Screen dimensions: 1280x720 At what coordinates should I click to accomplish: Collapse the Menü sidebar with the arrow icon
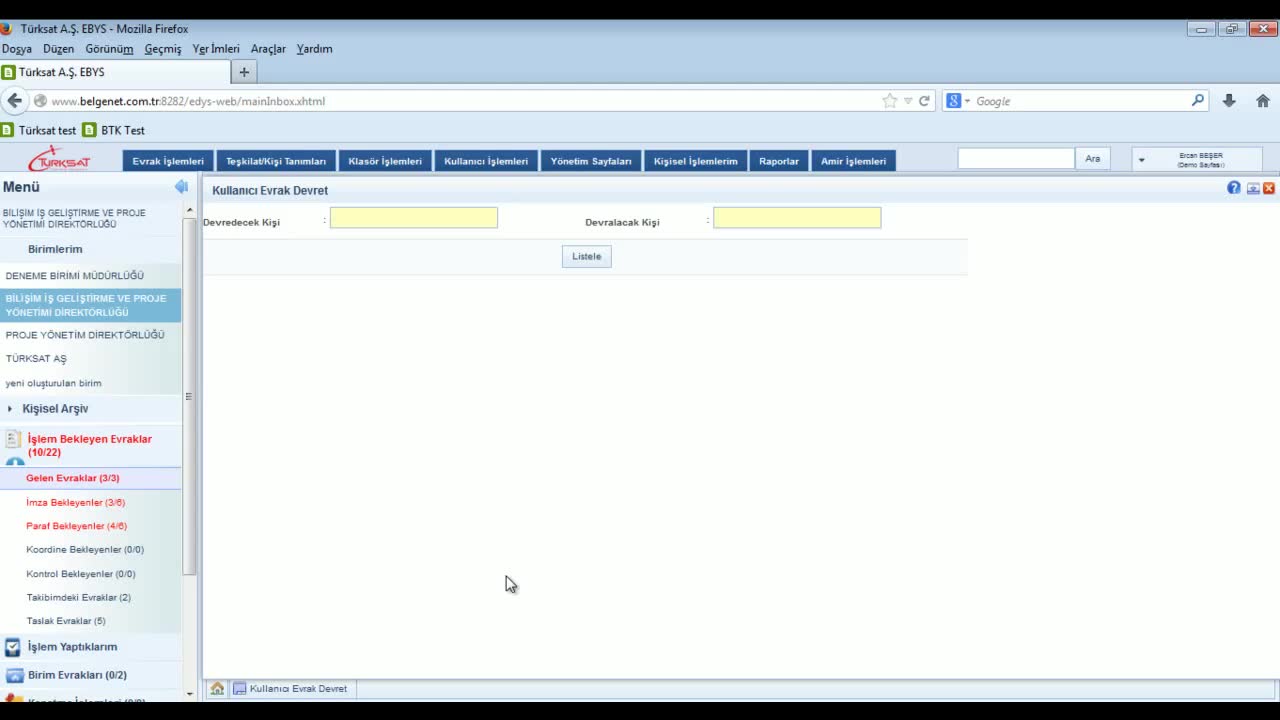(181, 187)
